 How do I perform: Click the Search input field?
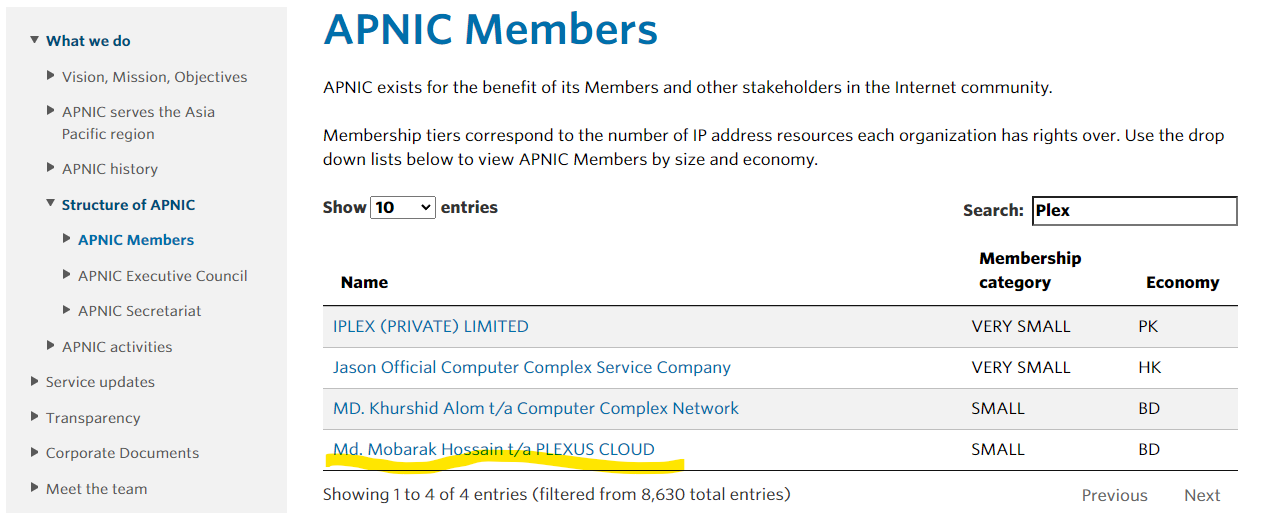[x=1134, y=211]
